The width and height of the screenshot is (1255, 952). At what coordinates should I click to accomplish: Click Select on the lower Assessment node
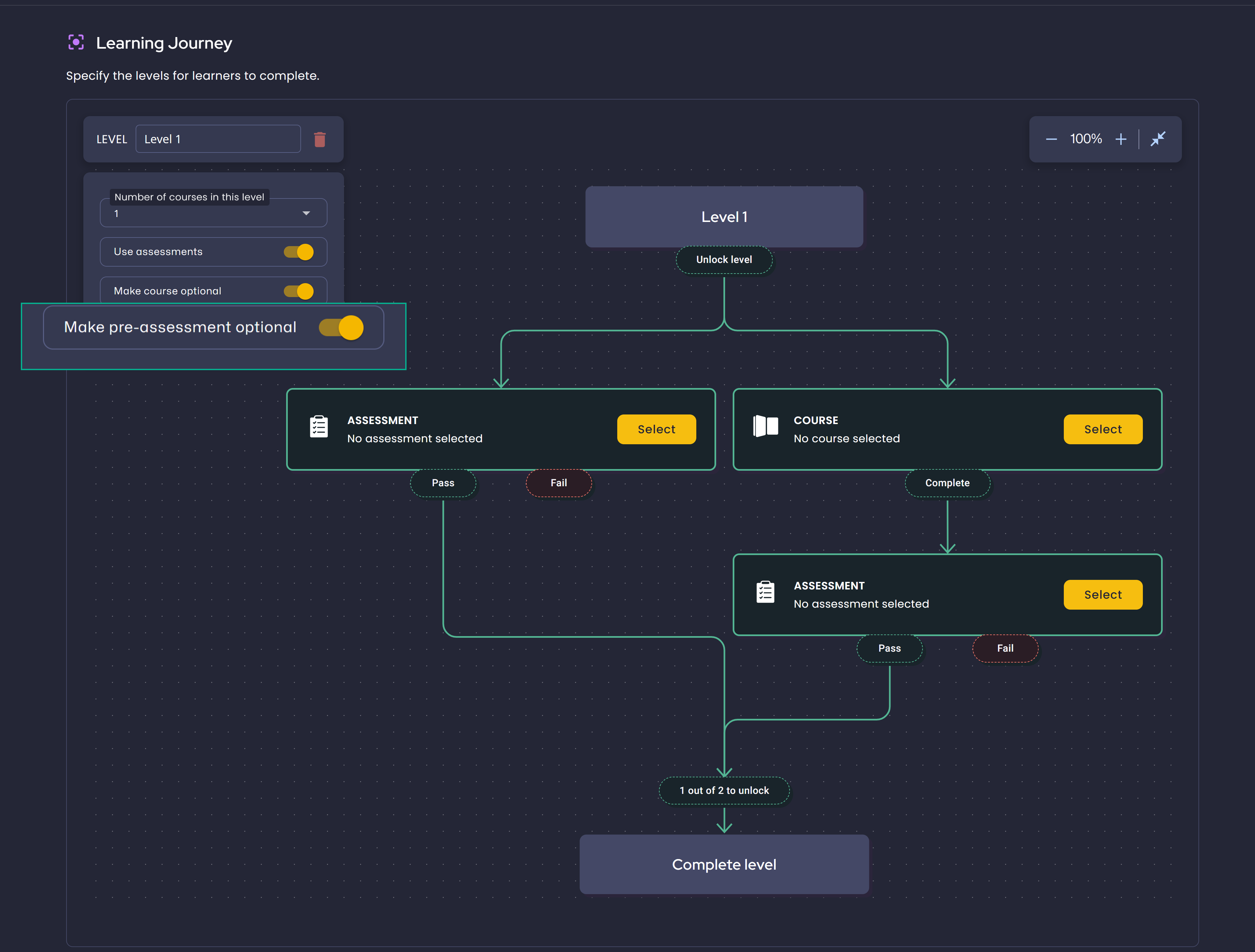click(x=1103, y=594)
